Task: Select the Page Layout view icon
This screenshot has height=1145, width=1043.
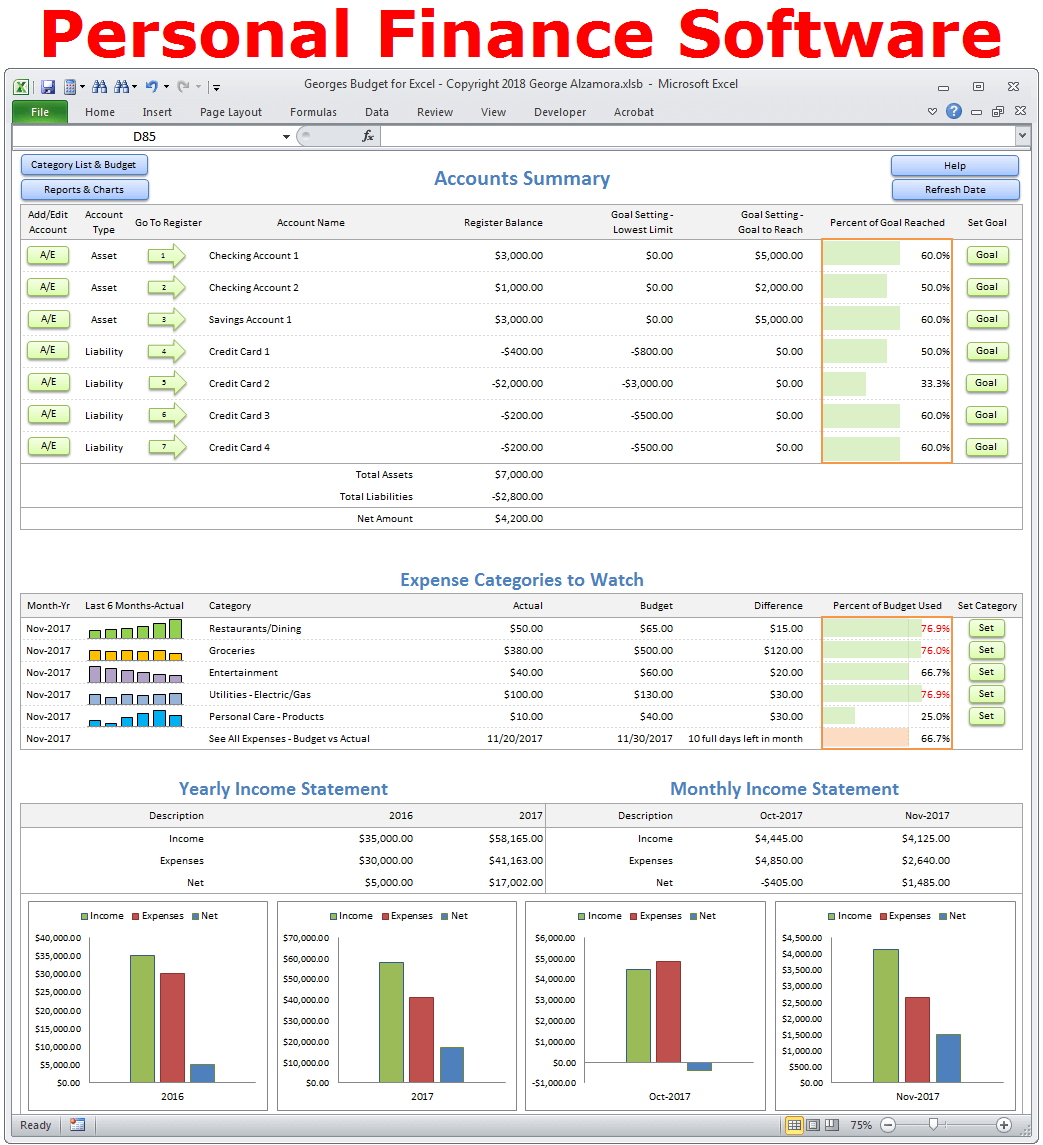Action: coord(814,1125)
